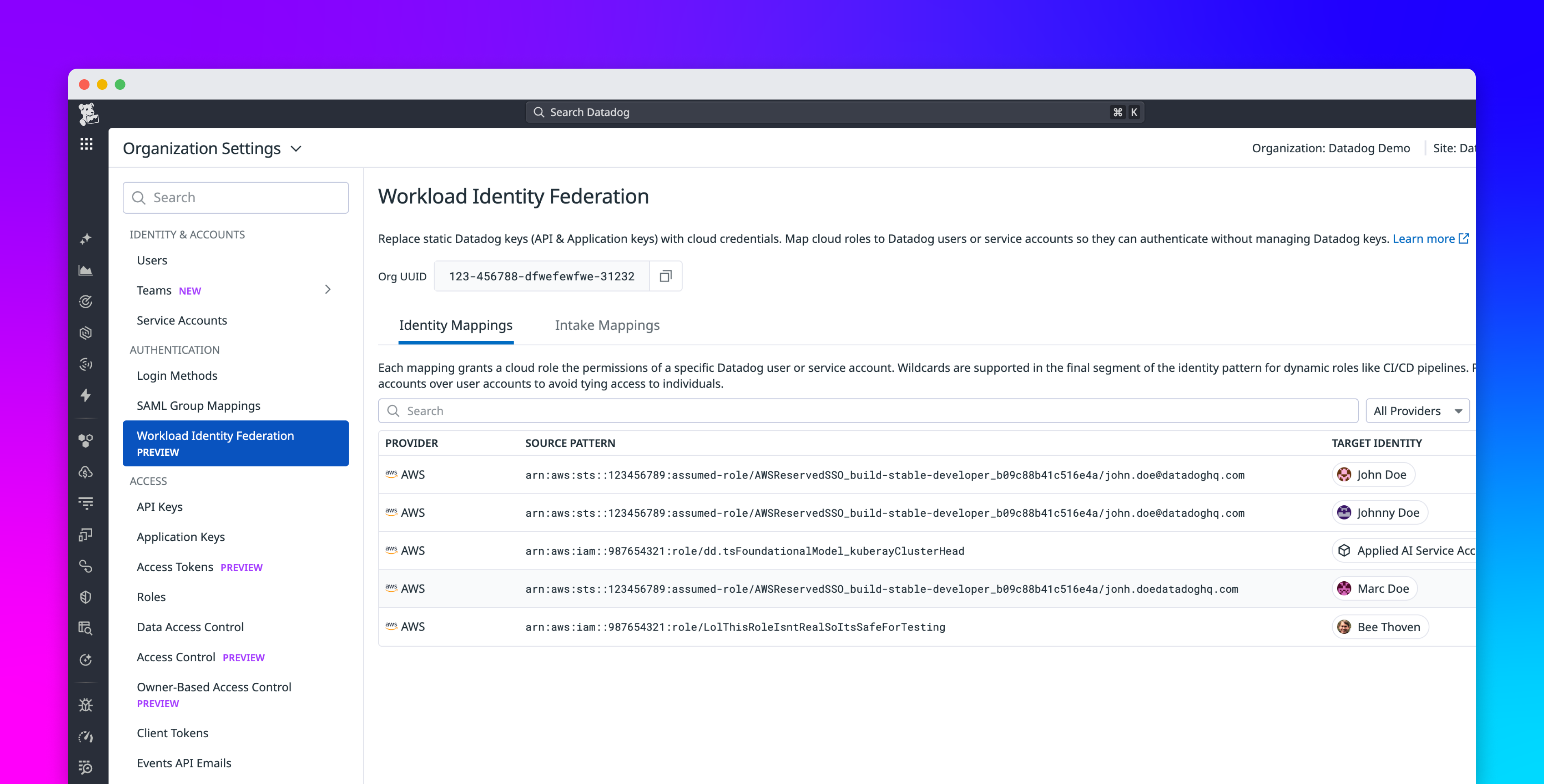Open Login Methods settings page
1544x784 pixels.
tap(177, 375)
